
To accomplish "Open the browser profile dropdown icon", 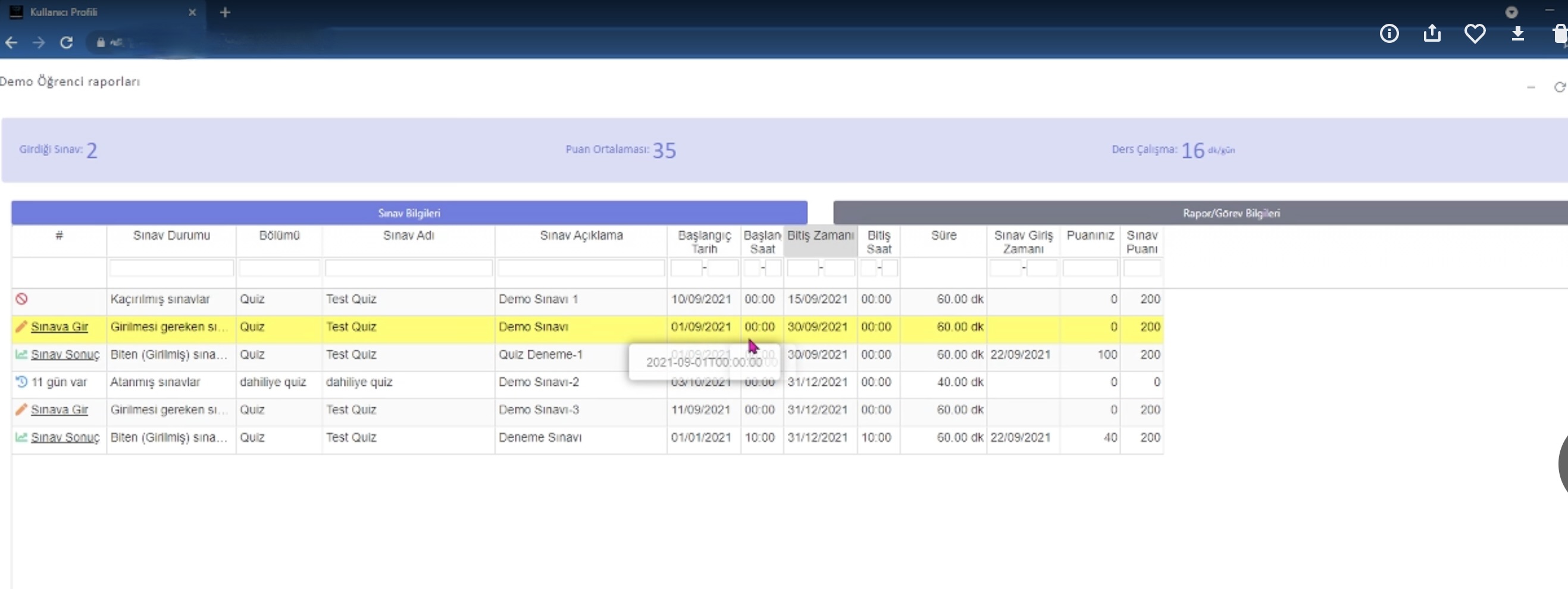I will coord(1511,12).
